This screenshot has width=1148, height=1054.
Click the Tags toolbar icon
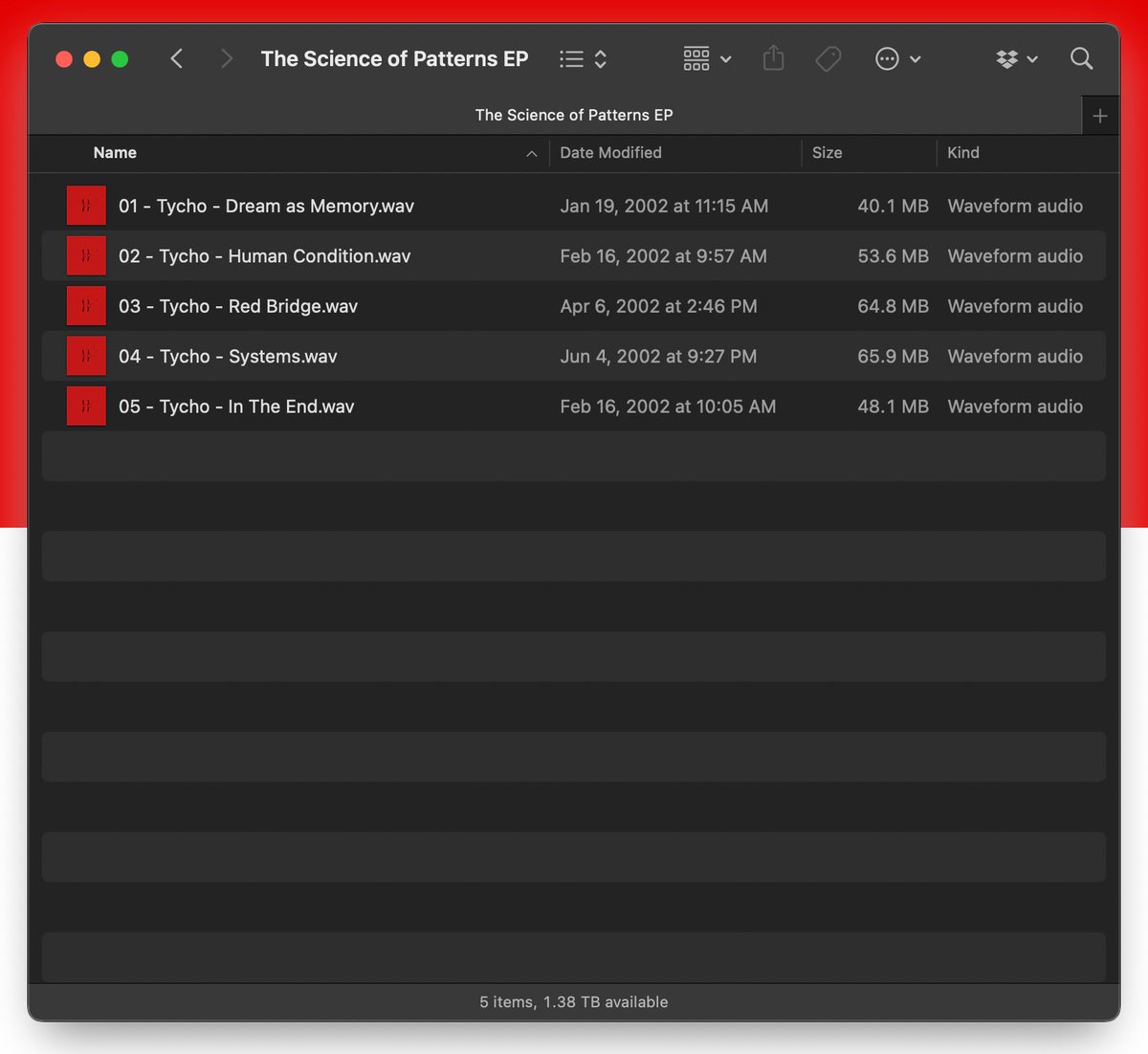point(828,59)
